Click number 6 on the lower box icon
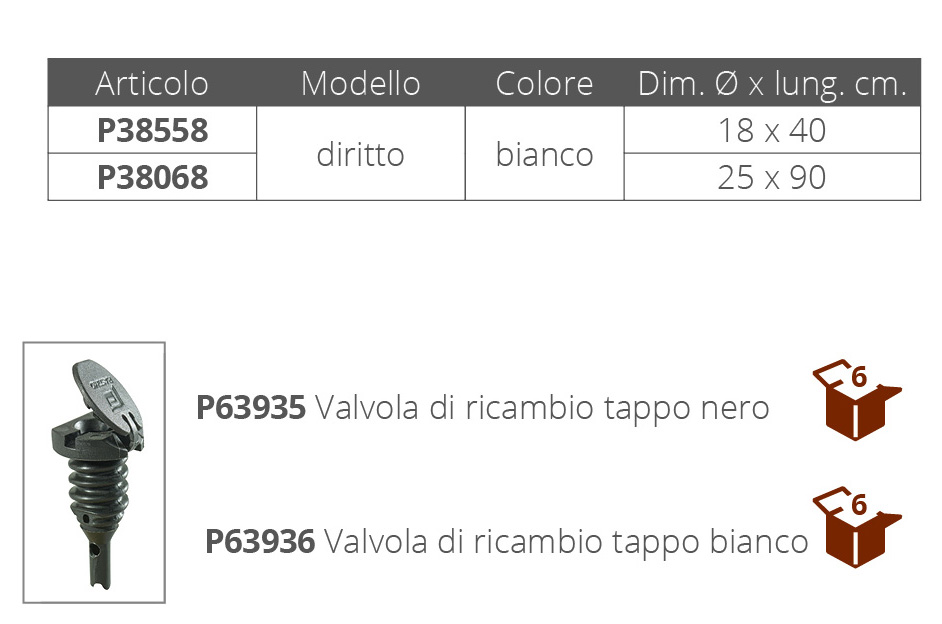This screenshot has height=624, width=942. tap(859, 504)
